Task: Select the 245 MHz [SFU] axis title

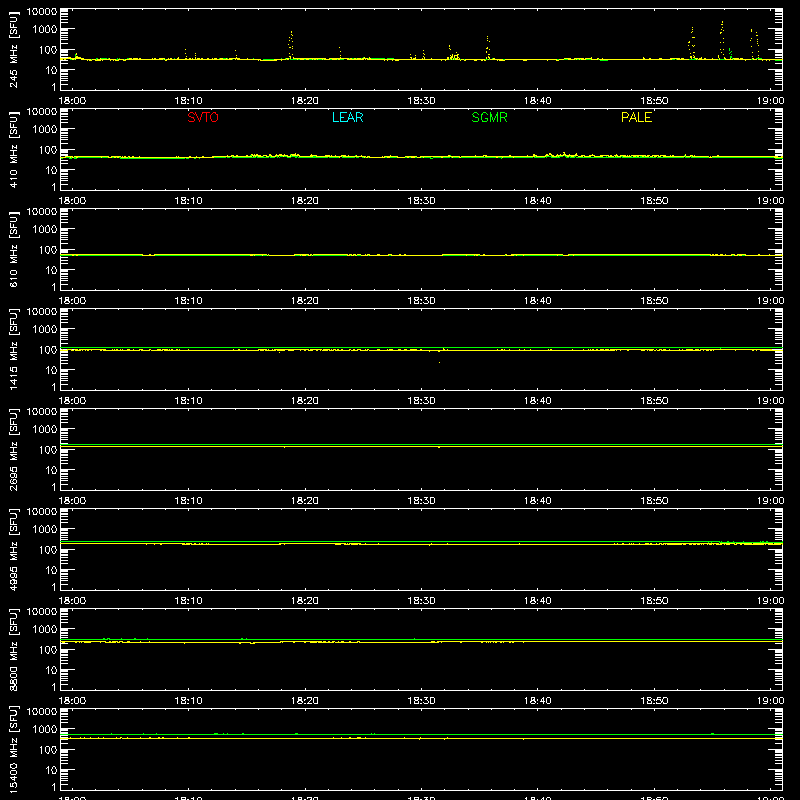Action: (13, 49)
